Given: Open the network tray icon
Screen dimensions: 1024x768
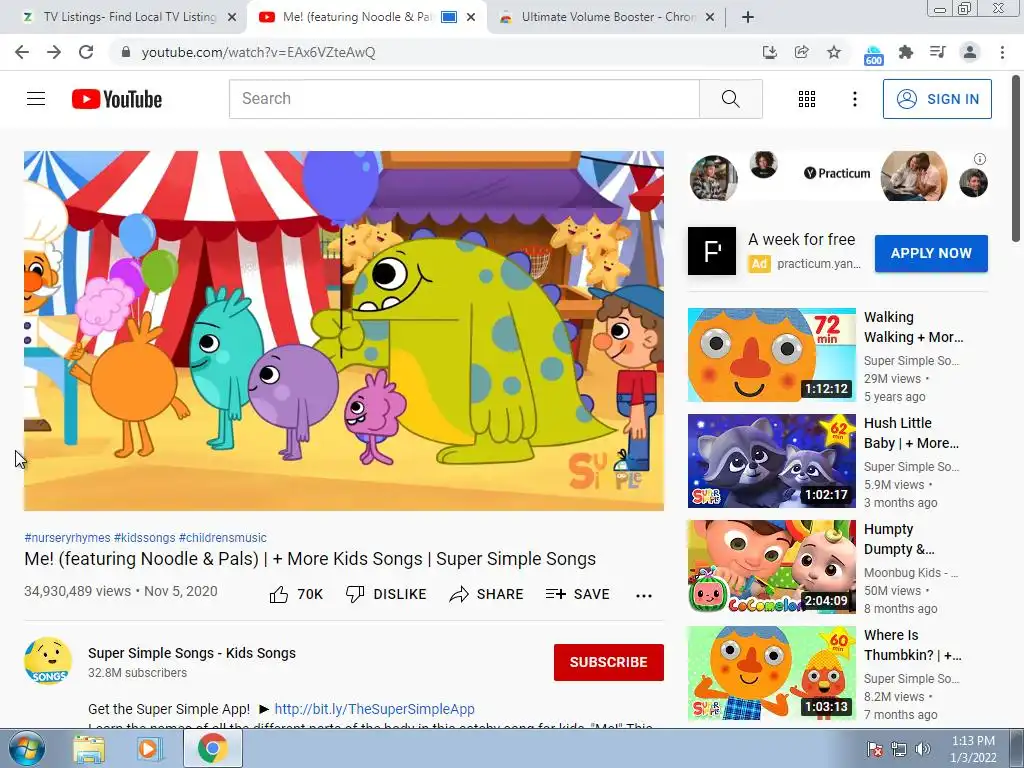Looking at the screenshot, I should click(899, 749).
